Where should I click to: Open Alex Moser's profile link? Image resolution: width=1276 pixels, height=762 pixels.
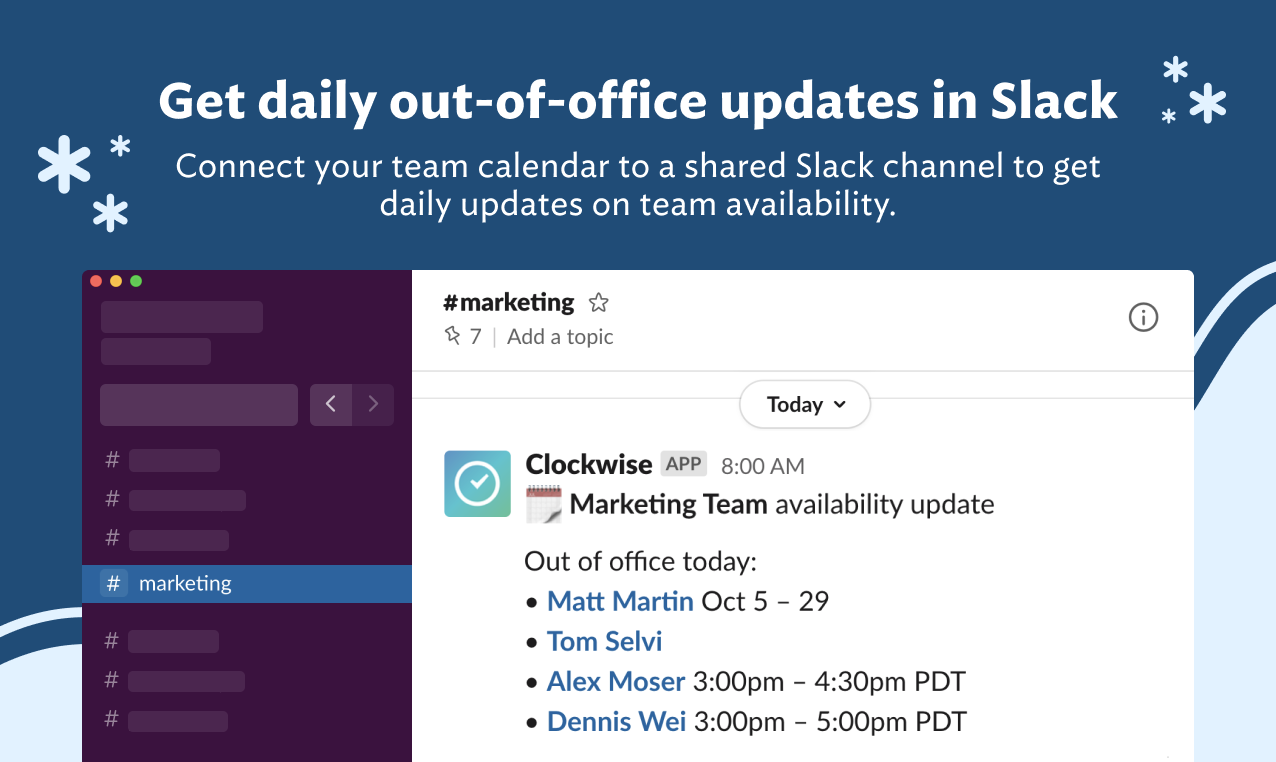click(615, 681)
